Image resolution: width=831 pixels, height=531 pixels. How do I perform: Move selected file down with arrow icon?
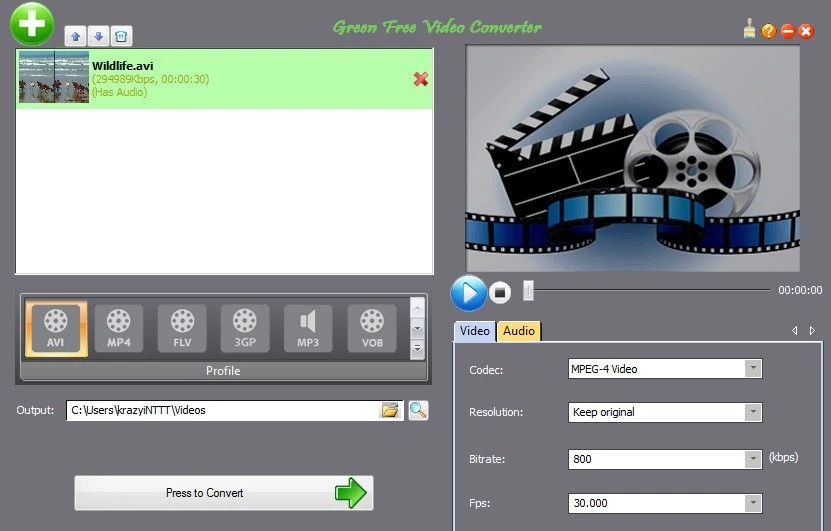point(98,36)
